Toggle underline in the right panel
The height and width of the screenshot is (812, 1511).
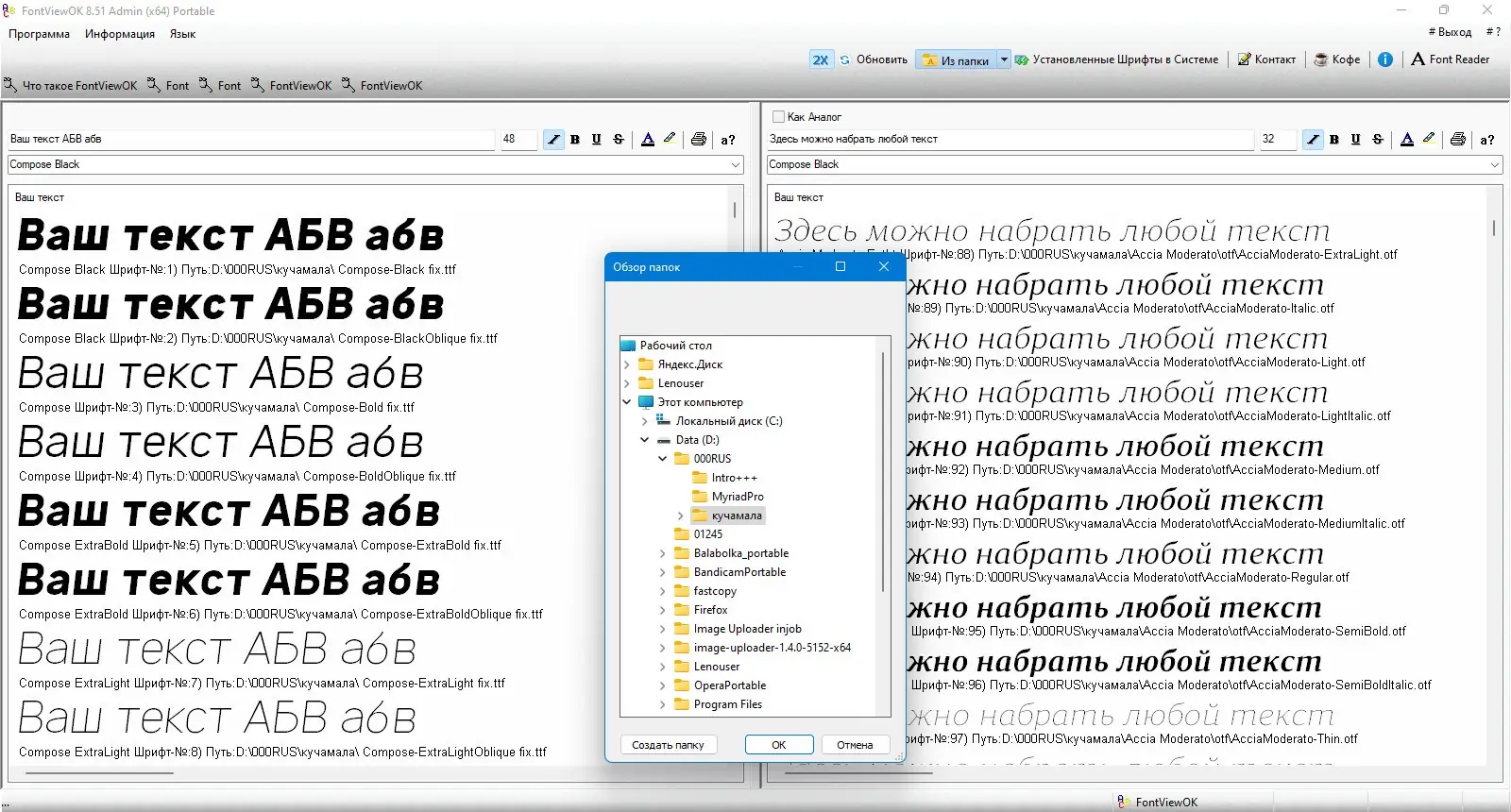(x=1355, y=140)
